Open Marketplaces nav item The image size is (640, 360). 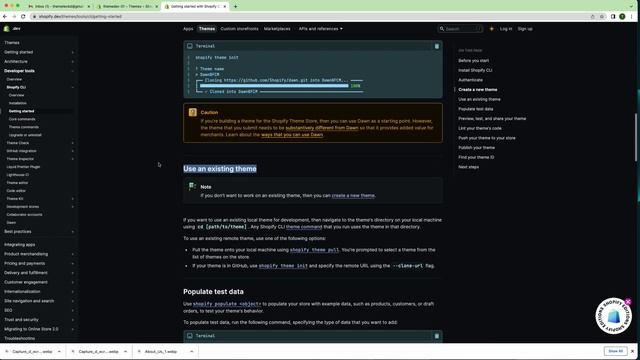(277, 29)
